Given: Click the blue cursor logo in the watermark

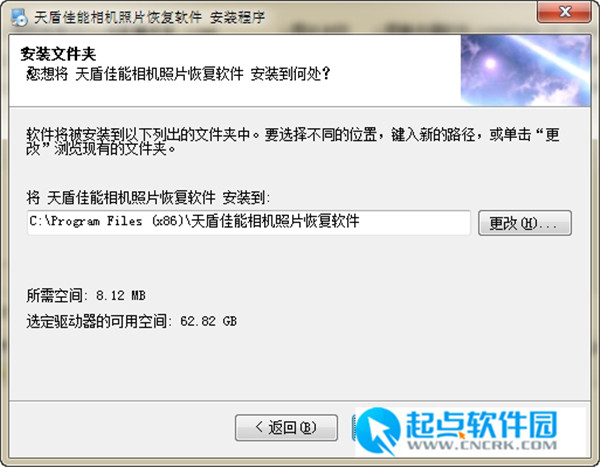Looking at the screenshot, I should click(x=378, y=431).
